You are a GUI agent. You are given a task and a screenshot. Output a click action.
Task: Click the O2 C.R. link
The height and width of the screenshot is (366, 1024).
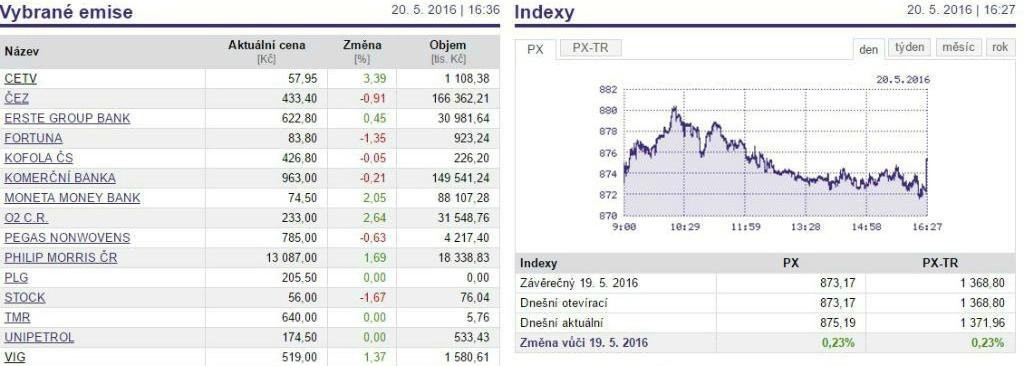(26, 218)
